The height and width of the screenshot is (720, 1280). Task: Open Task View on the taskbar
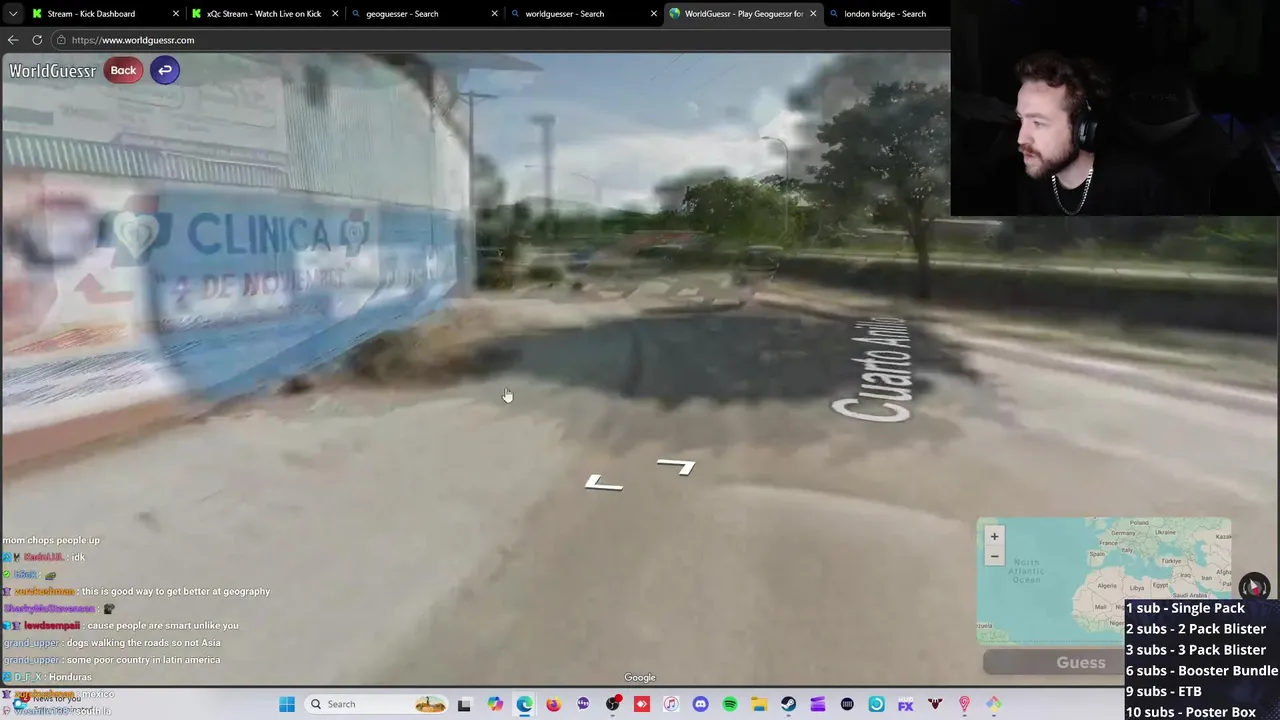point(464,705)
